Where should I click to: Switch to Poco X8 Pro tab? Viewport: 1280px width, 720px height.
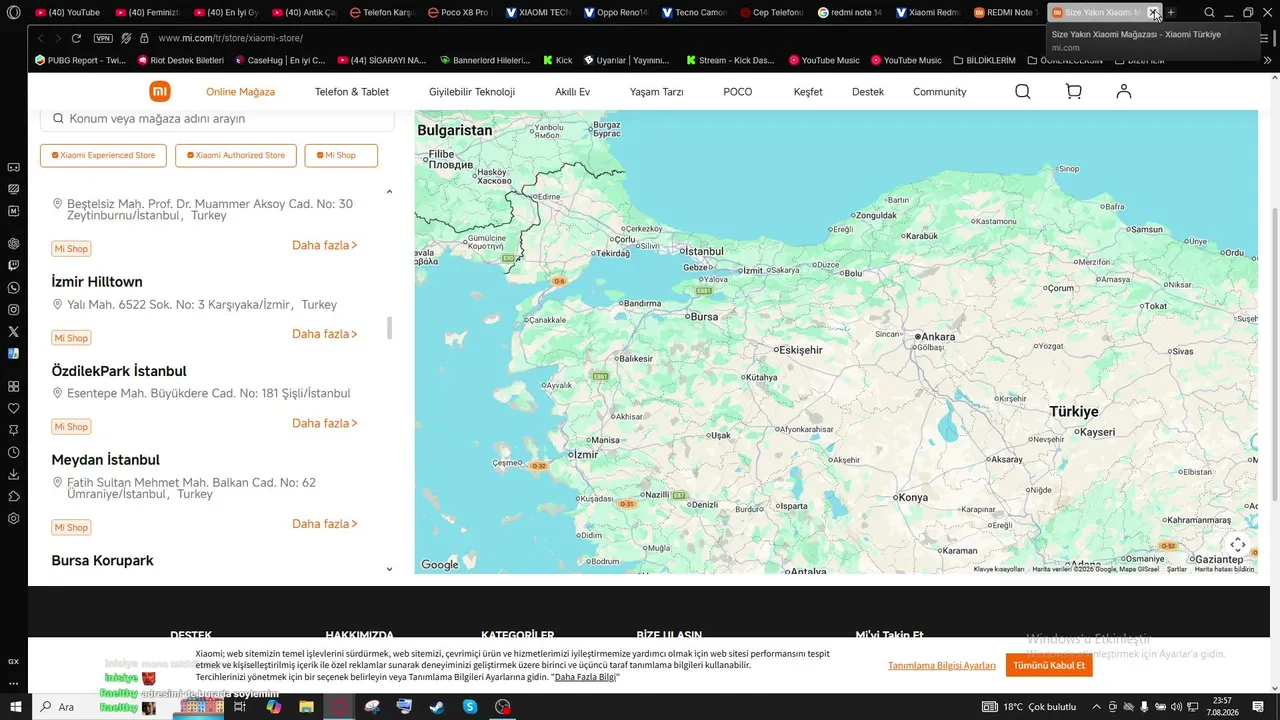click(458, 13)
